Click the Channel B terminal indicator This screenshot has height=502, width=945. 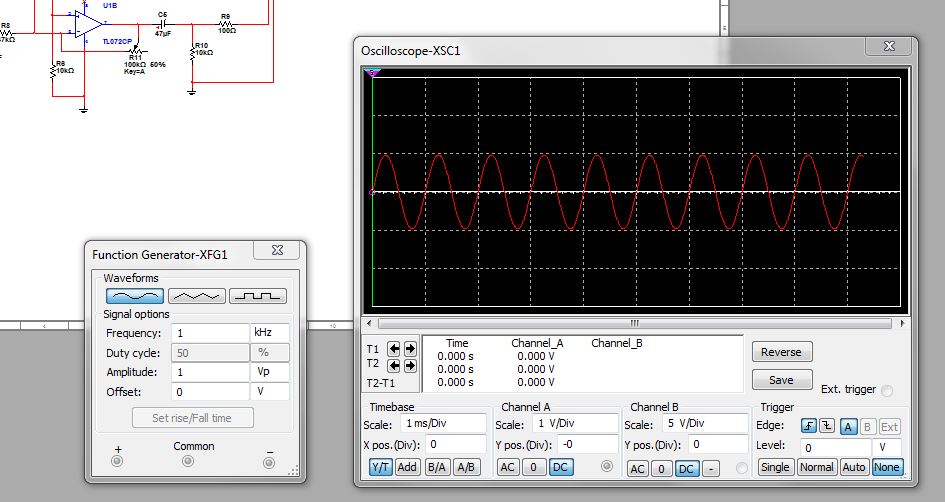(x=741, y=468)
